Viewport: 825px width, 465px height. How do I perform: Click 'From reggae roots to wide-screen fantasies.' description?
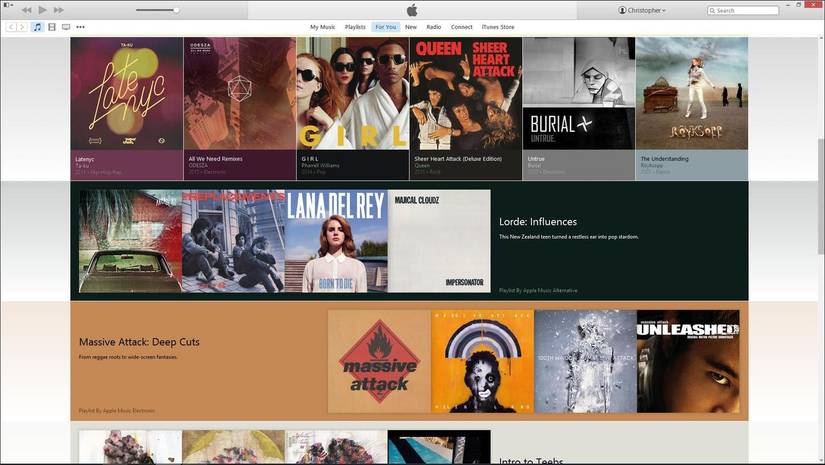click(128, 357)
